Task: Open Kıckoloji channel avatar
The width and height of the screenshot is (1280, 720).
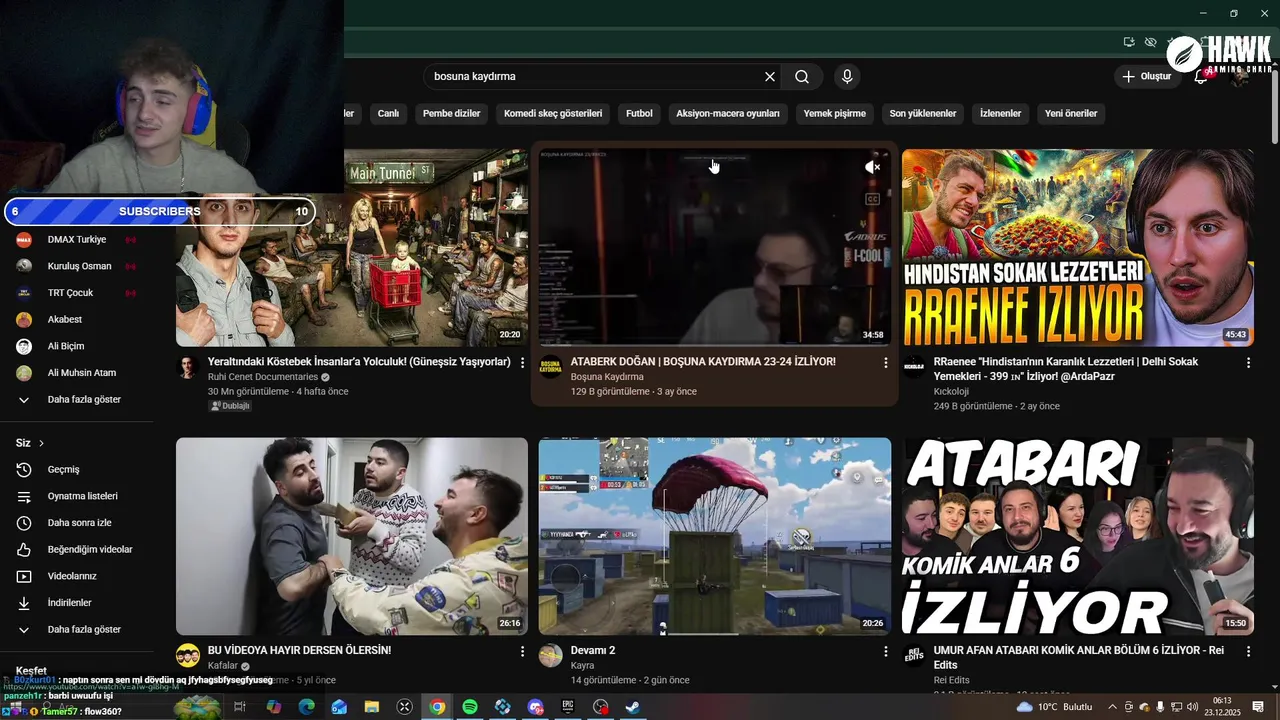Action: [x=914, y=367]
